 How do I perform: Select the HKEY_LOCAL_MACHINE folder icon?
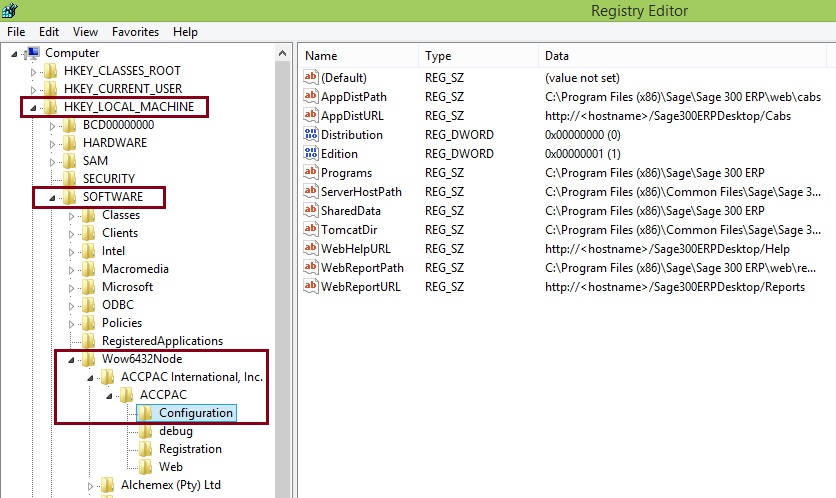51,107
